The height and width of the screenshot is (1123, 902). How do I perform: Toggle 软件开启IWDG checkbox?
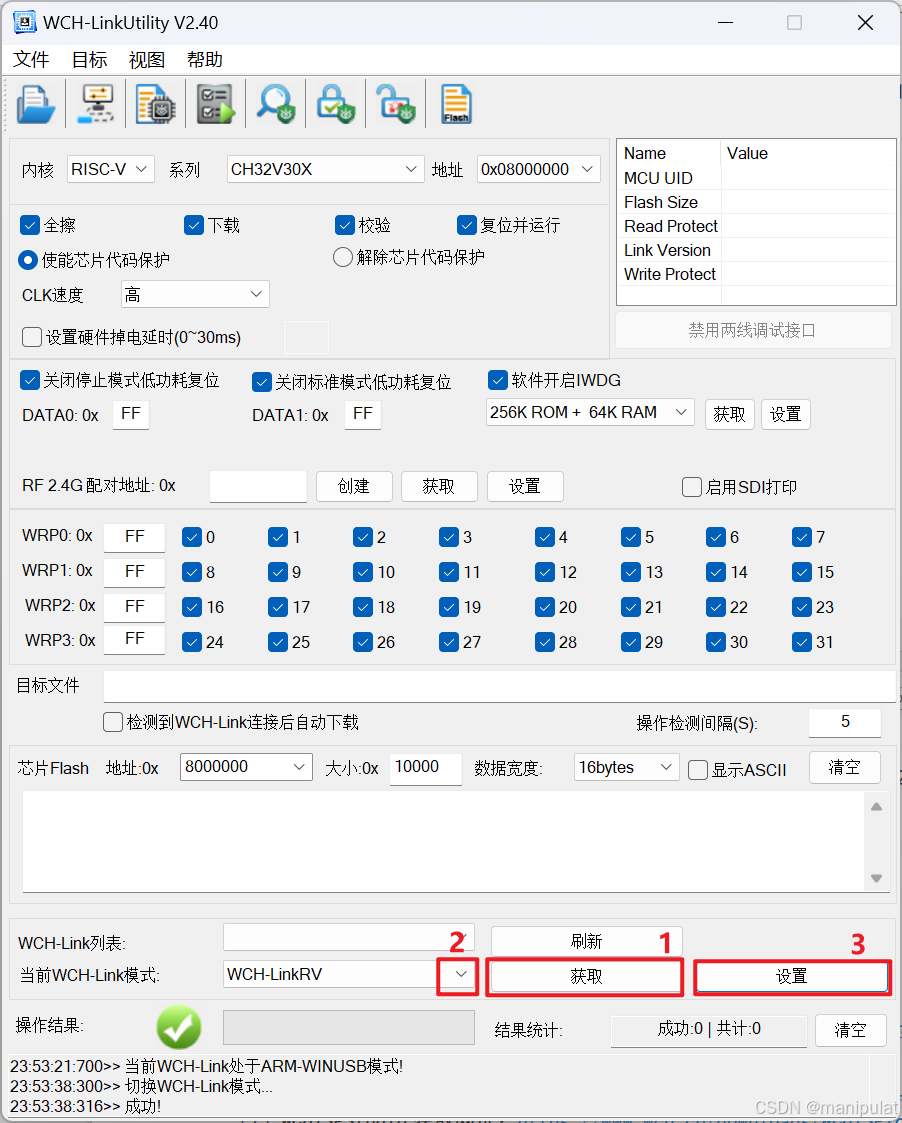pyautogui.click(x=497, y=380)
